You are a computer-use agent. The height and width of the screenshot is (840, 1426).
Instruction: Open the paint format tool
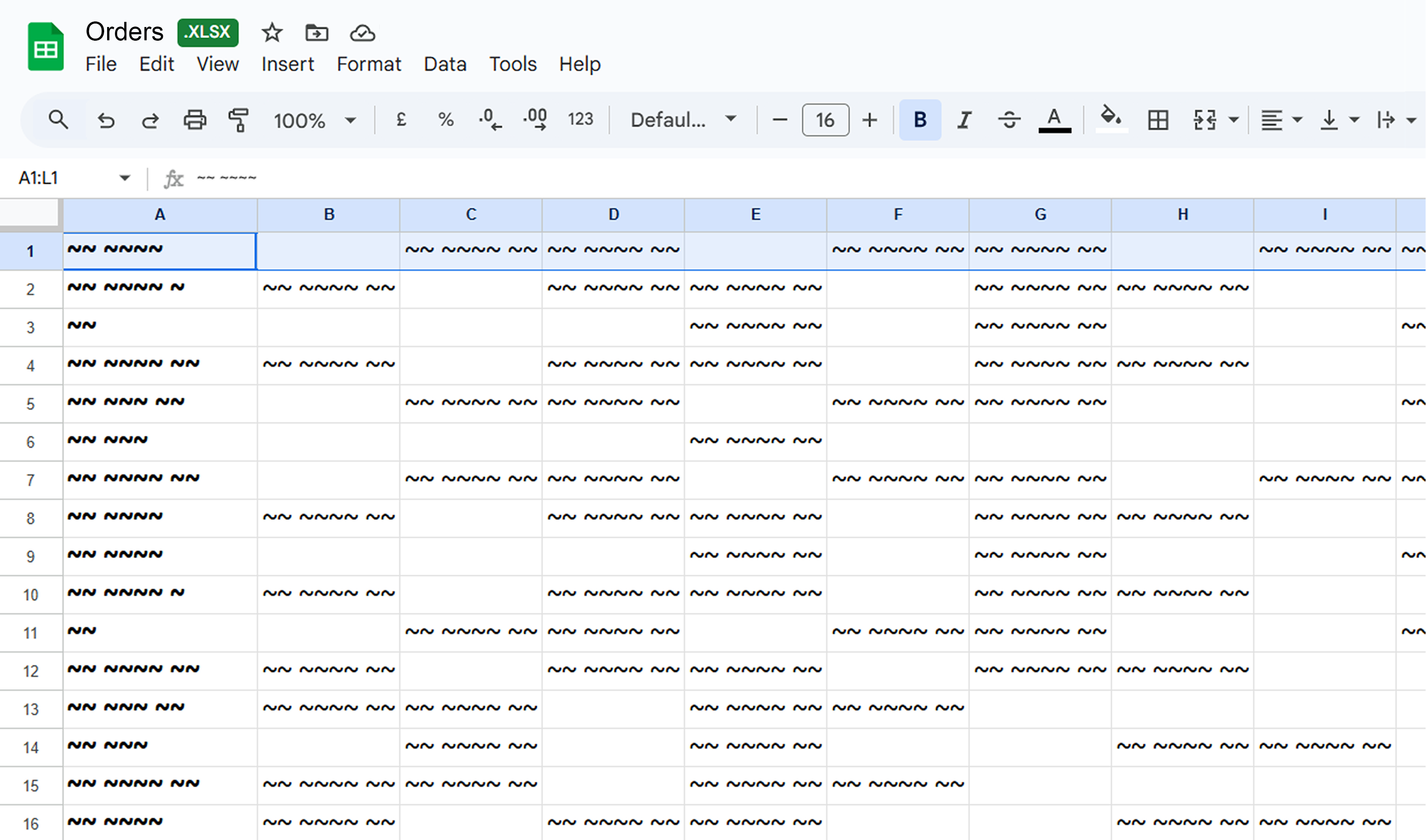(x=238, y=120)
